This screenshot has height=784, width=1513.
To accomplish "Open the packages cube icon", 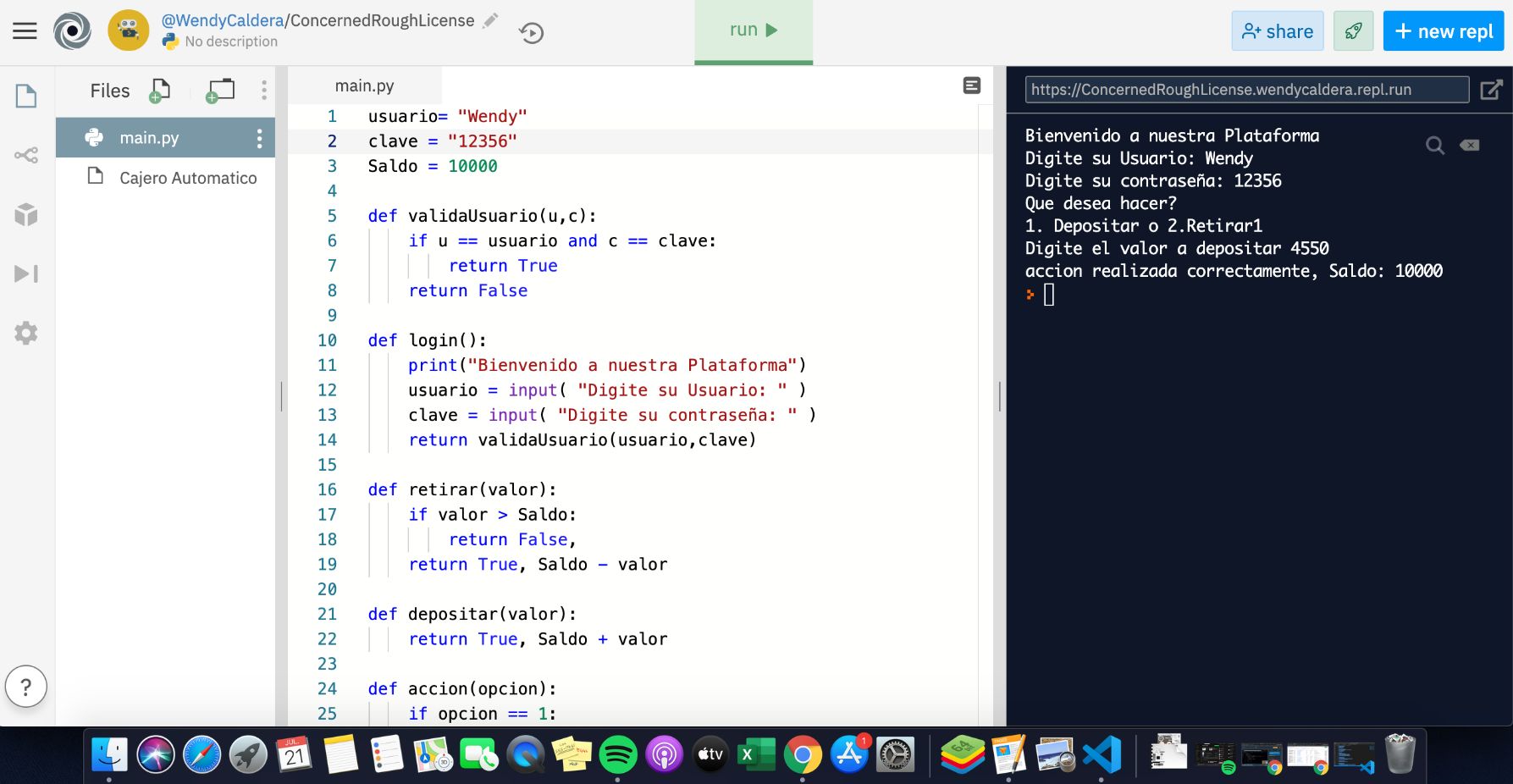I will 26,215.
